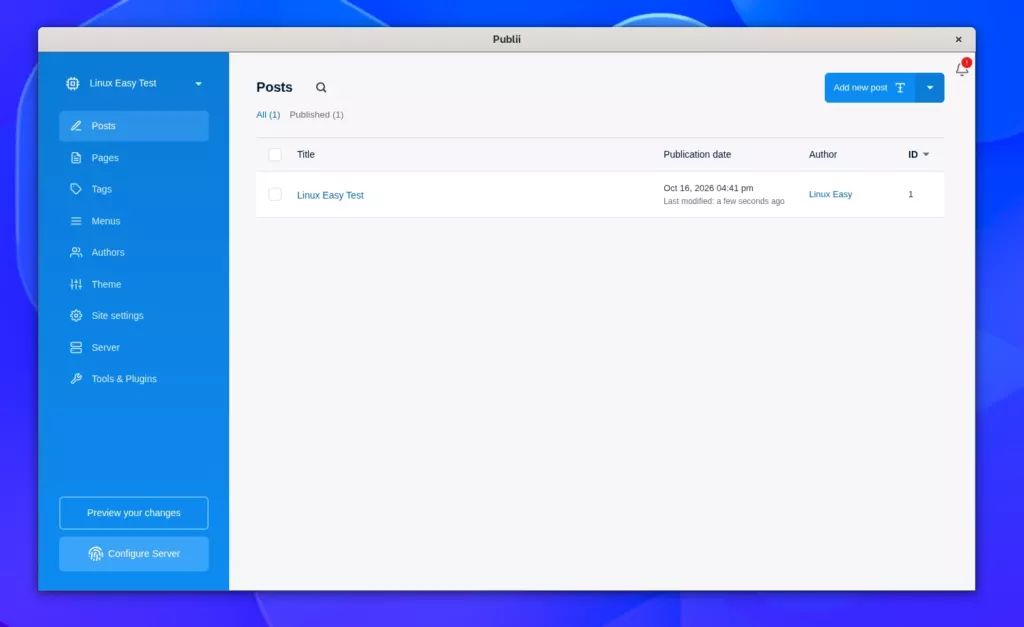Click the Add new post button

click(870, 88)
